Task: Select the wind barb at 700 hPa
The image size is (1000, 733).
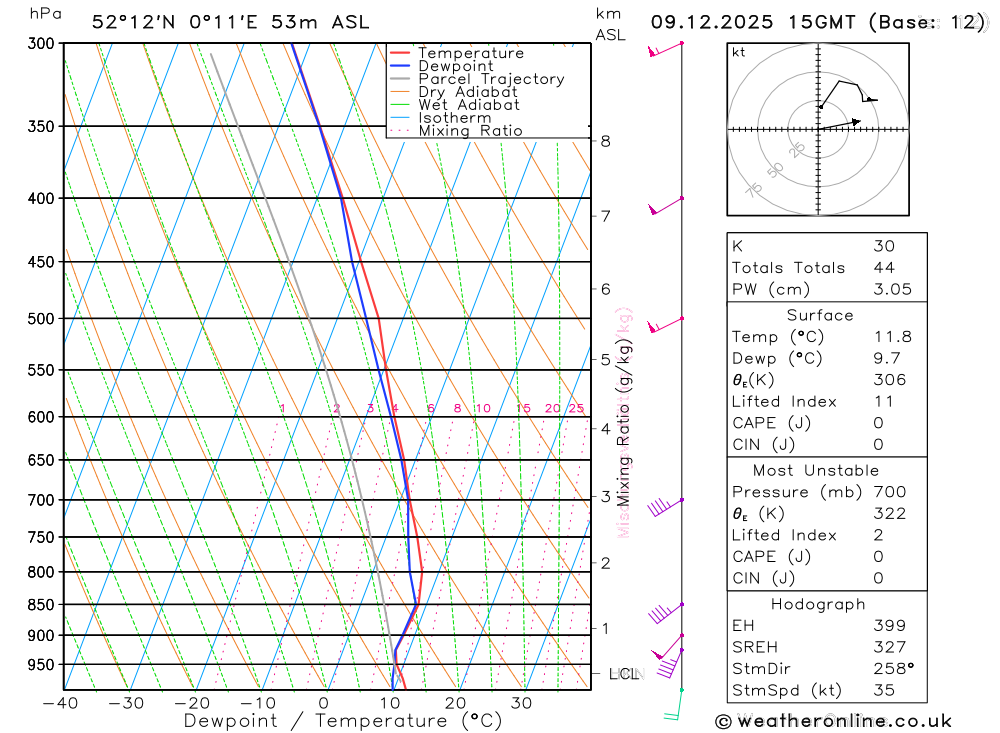Action: 665,507
